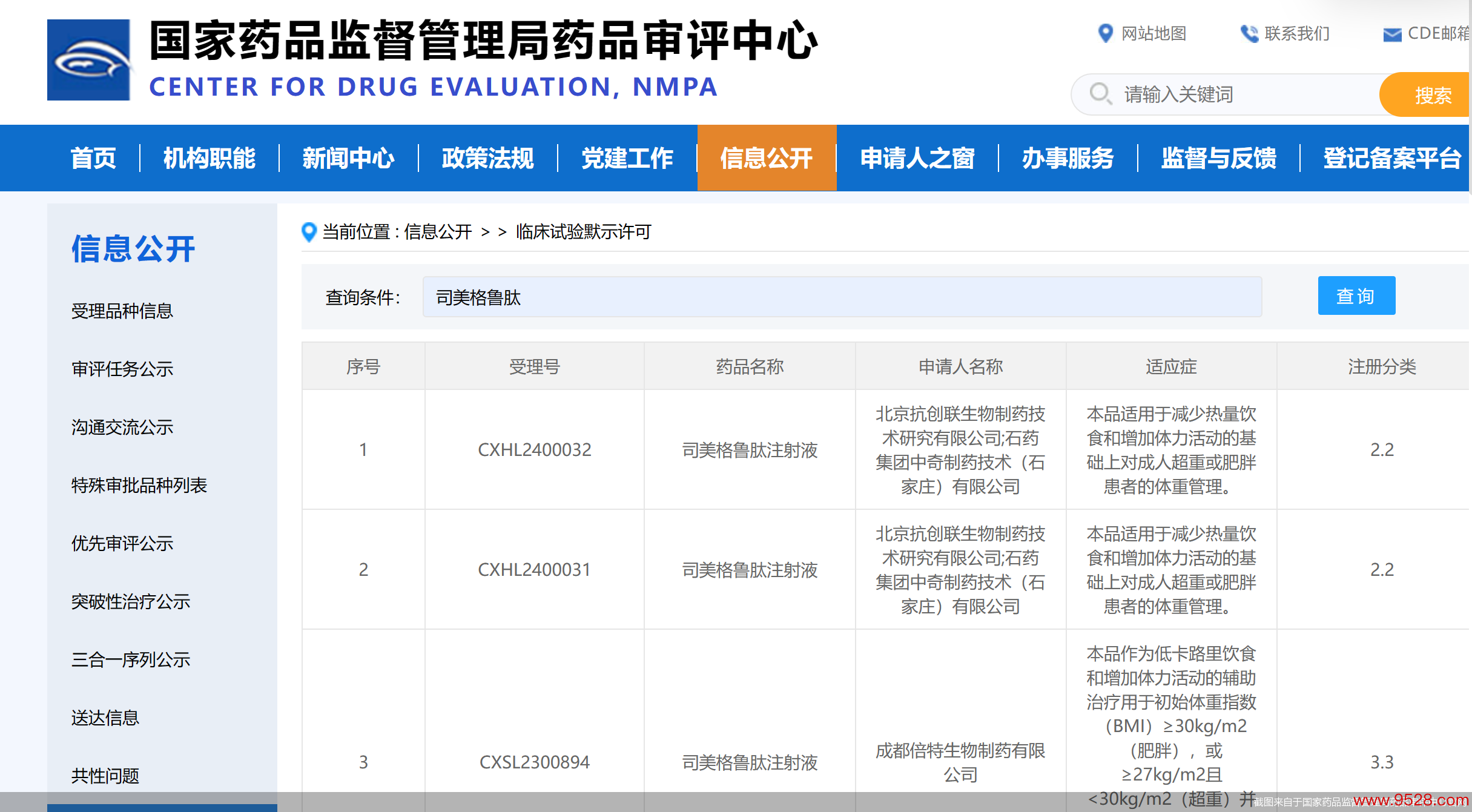The width and height of the screenshot is (1472, 812).
Task: Open 监督与反馈 navigation item
Action: (x=1219, y=158)
